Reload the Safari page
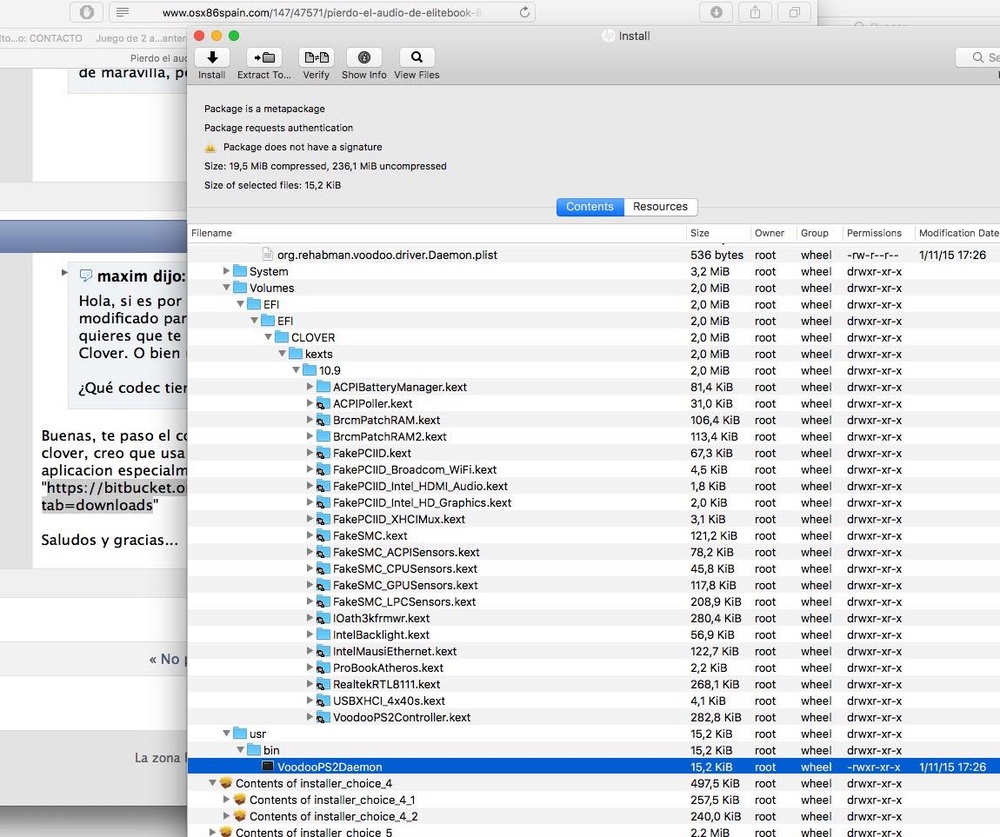The height and width of the screenshot is (837, 1000). (524, 12)
